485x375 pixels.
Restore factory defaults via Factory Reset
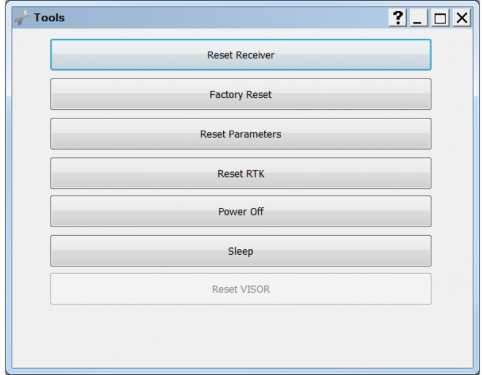(241, 94)
